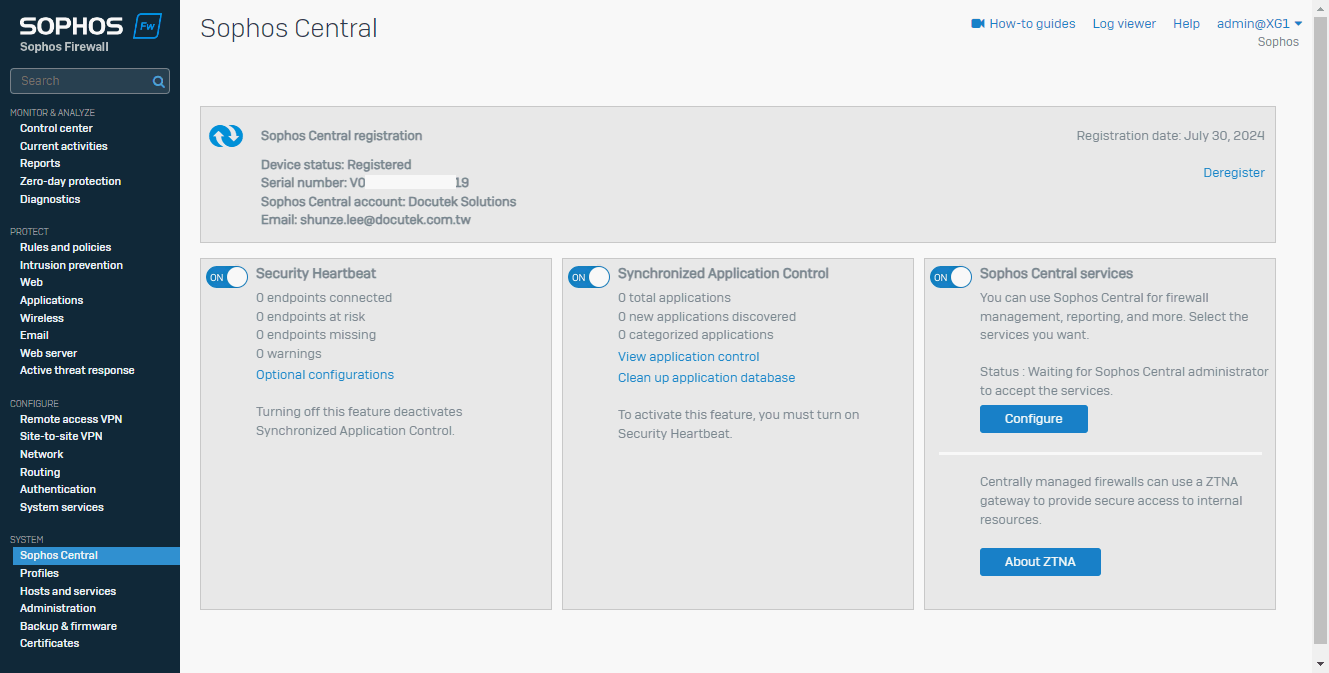1329x673 pixels.
Task: Click the '0 endpoints connected' text
Action: [324, 298]
